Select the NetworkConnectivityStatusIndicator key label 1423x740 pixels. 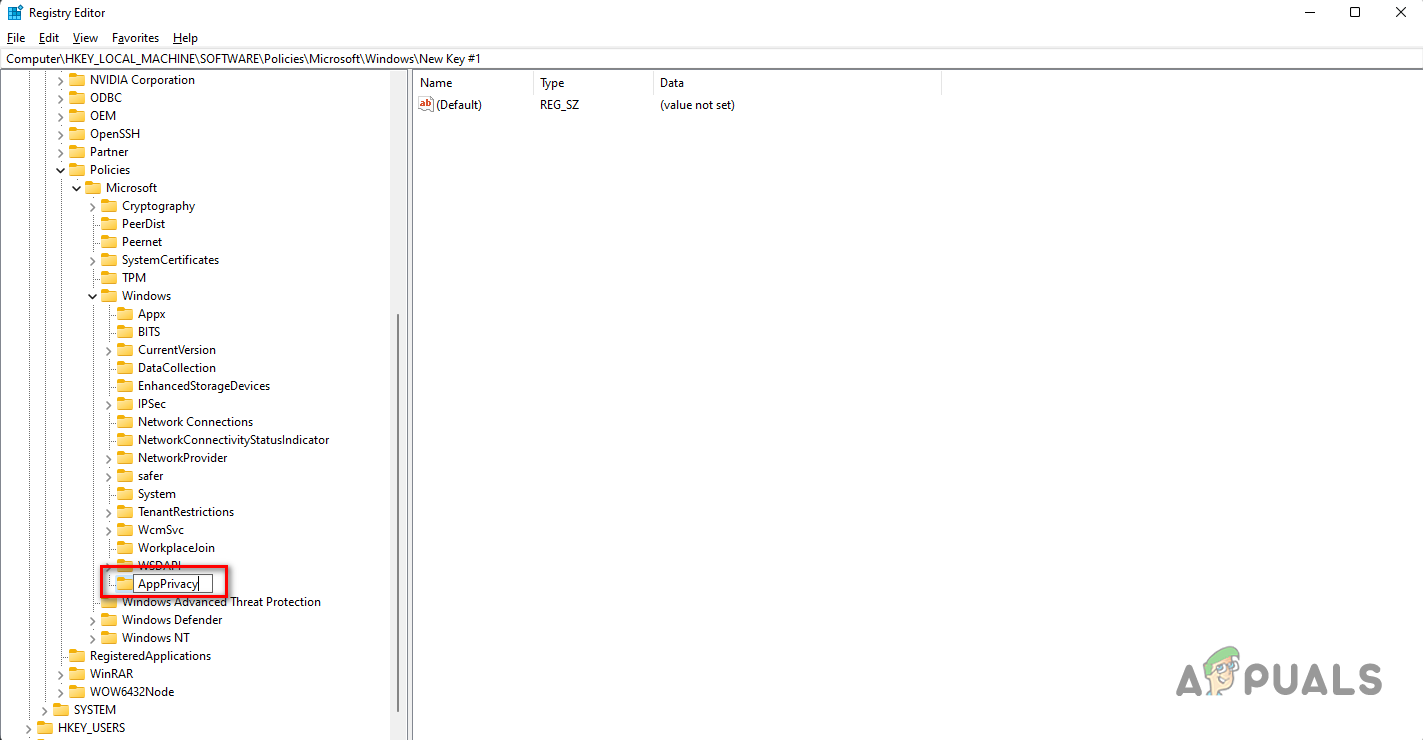pos(233,440)
